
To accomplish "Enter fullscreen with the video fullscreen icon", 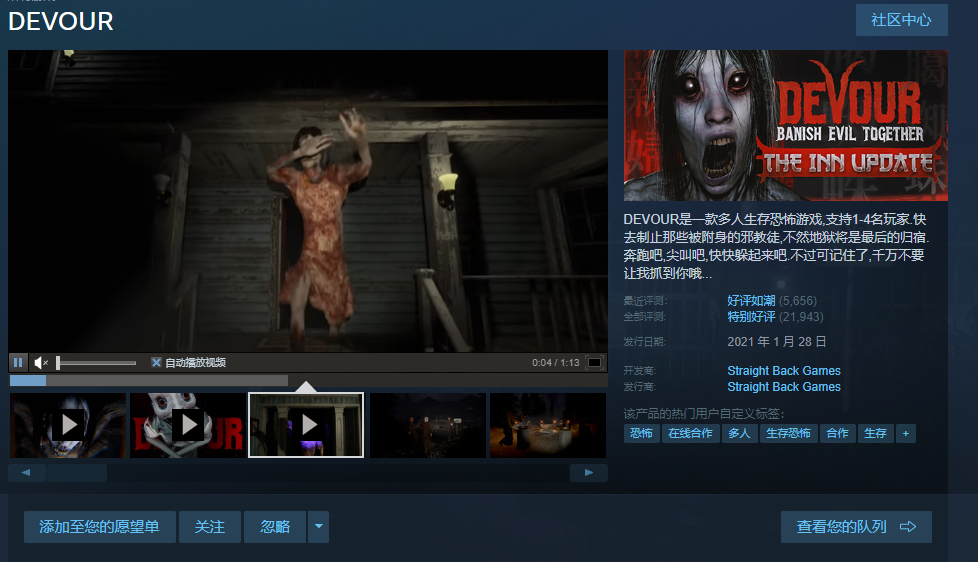I will coord(594,362).
